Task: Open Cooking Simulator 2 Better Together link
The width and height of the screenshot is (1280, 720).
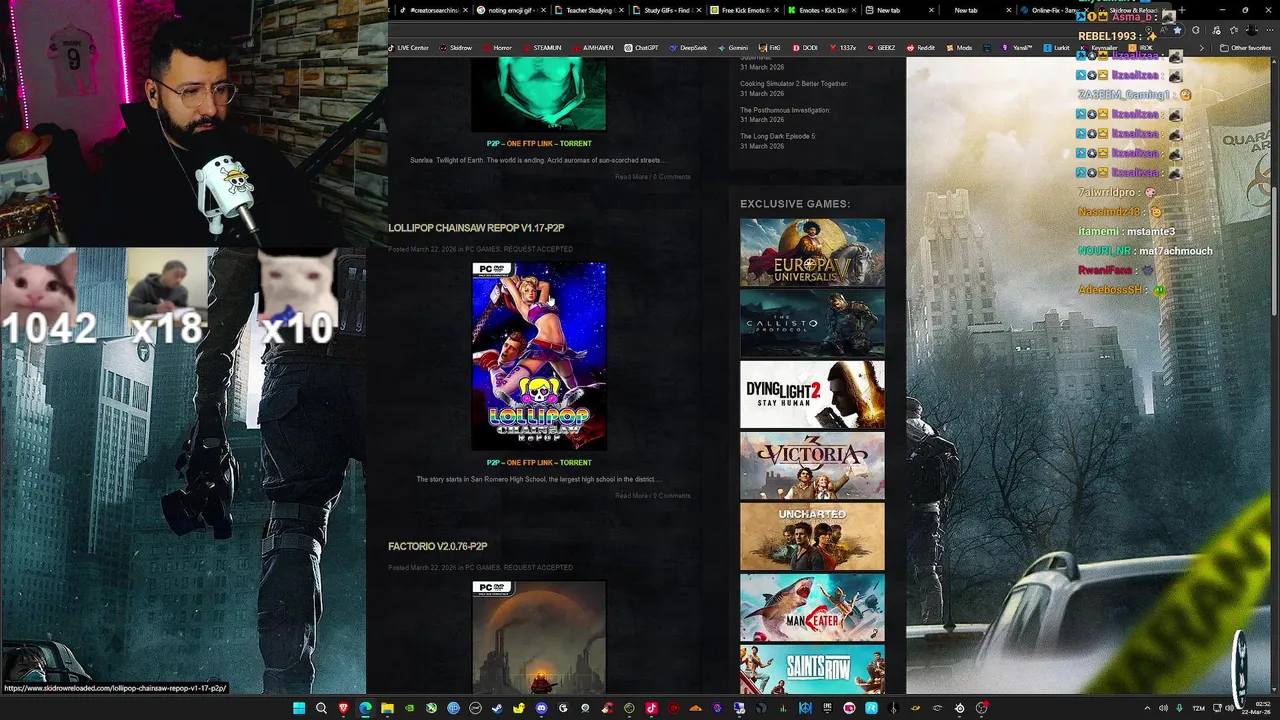Action: (x=793, y=84)
